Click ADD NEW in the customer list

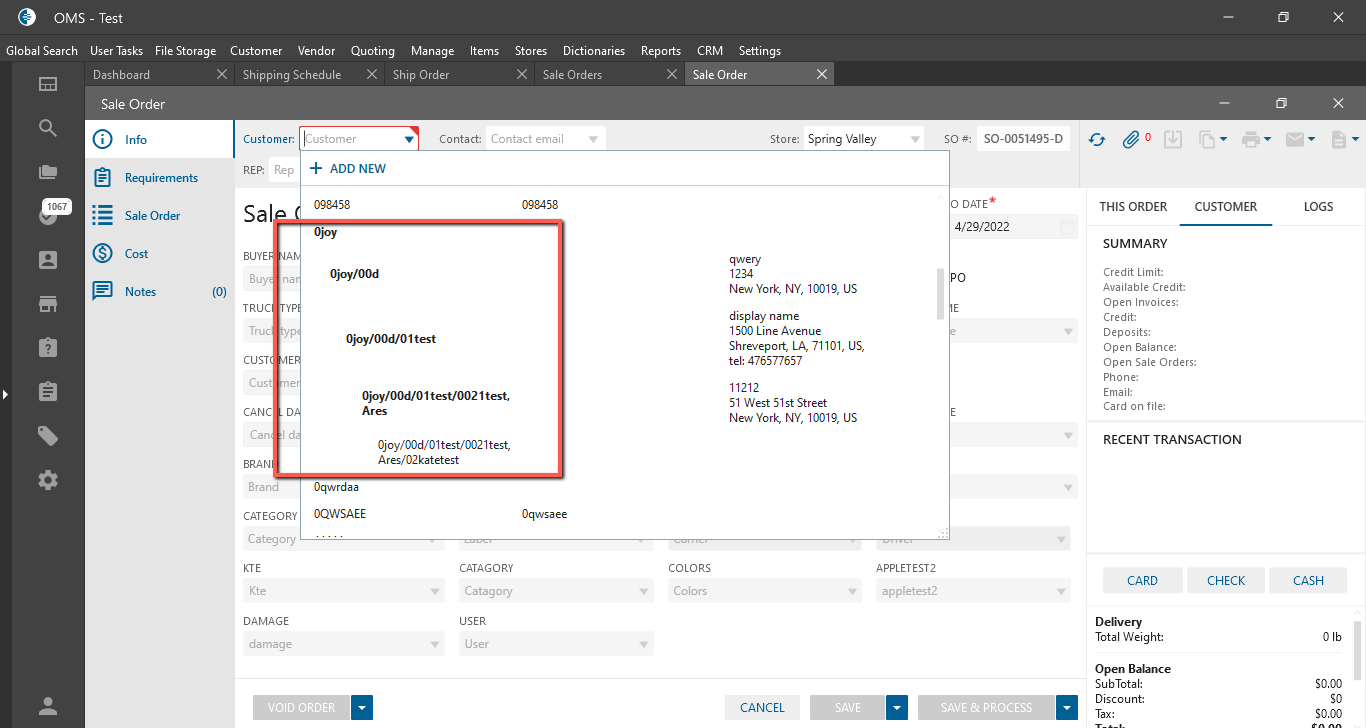pyautogui.click(x=348, y=169)
